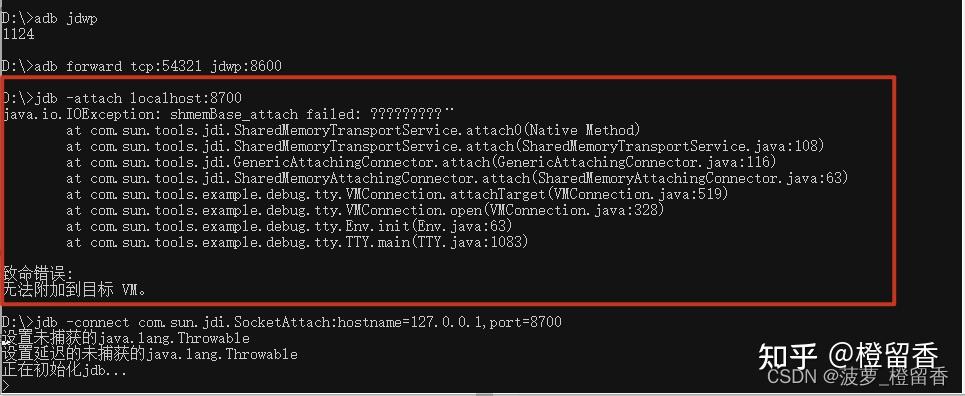Click the 1124 process ID output
The width and height of the screenshot is (965, 396).
pyautogui.click(x=18, y=34)
